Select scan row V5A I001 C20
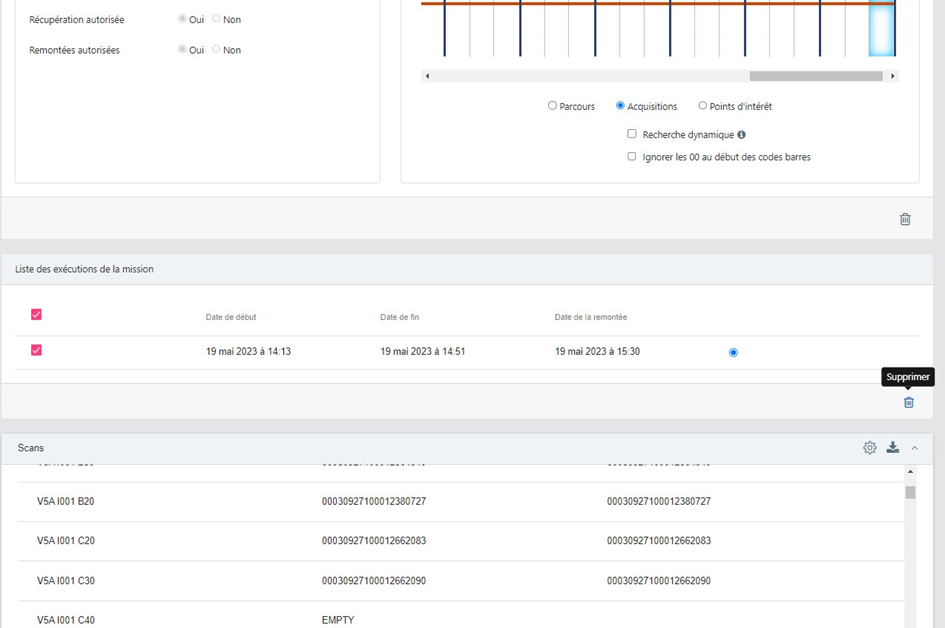Viewport: 945px width, 628px height. pyautogui.click(x=460, y=541)
